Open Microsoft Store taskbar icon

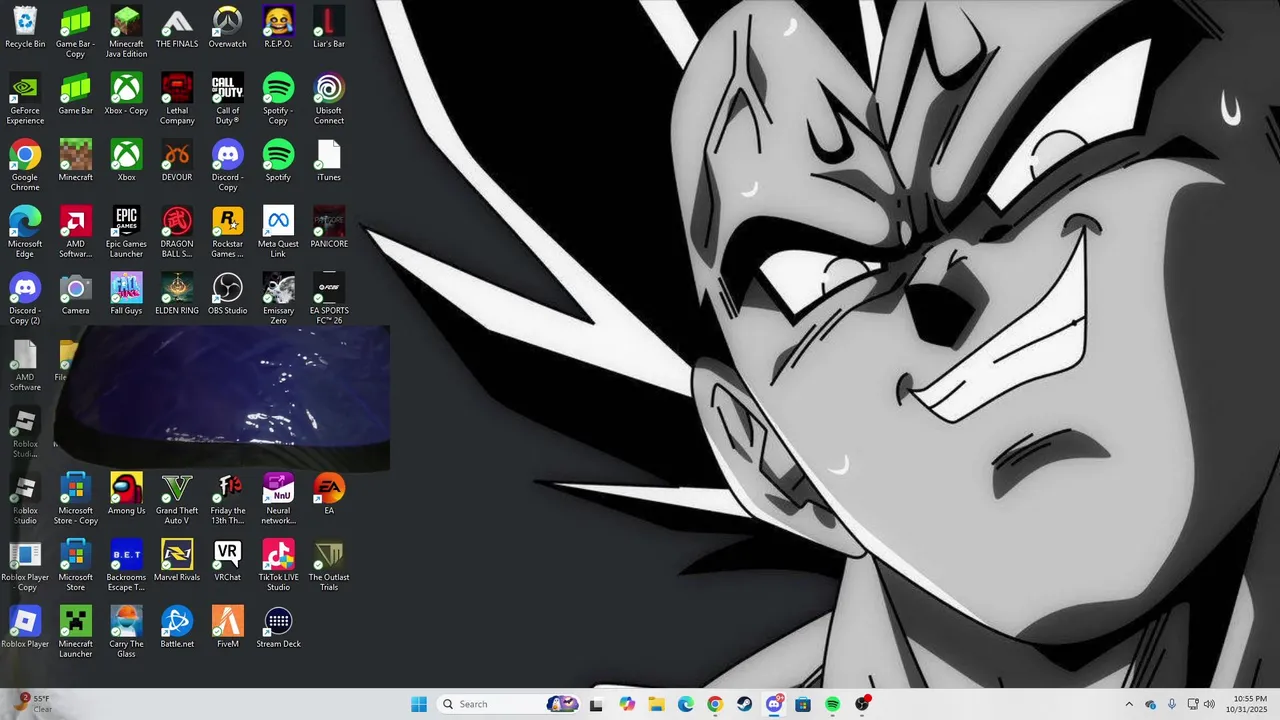tap(803, 704)
